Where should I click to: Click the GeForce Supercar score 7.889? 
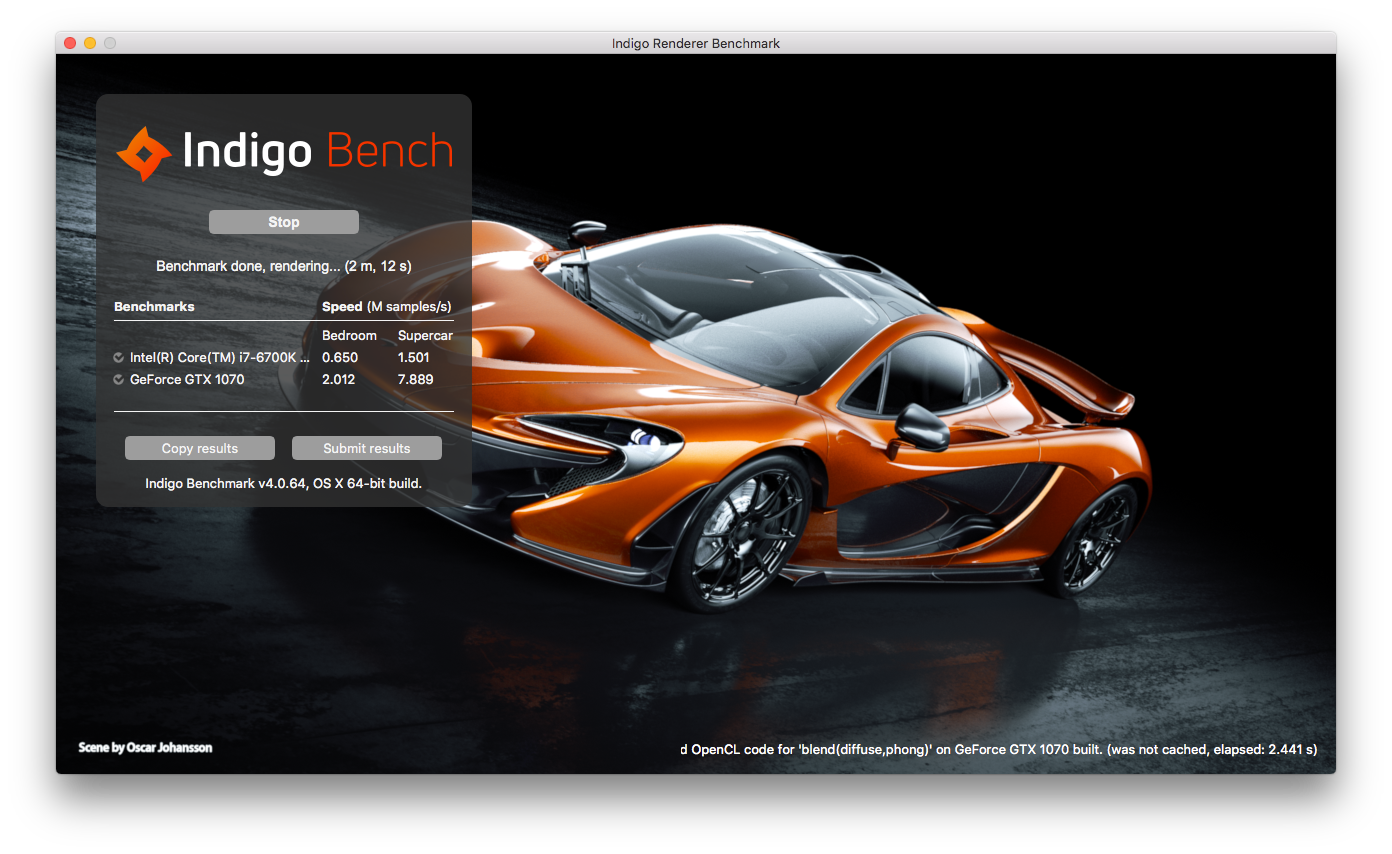[x=415, y=380]
